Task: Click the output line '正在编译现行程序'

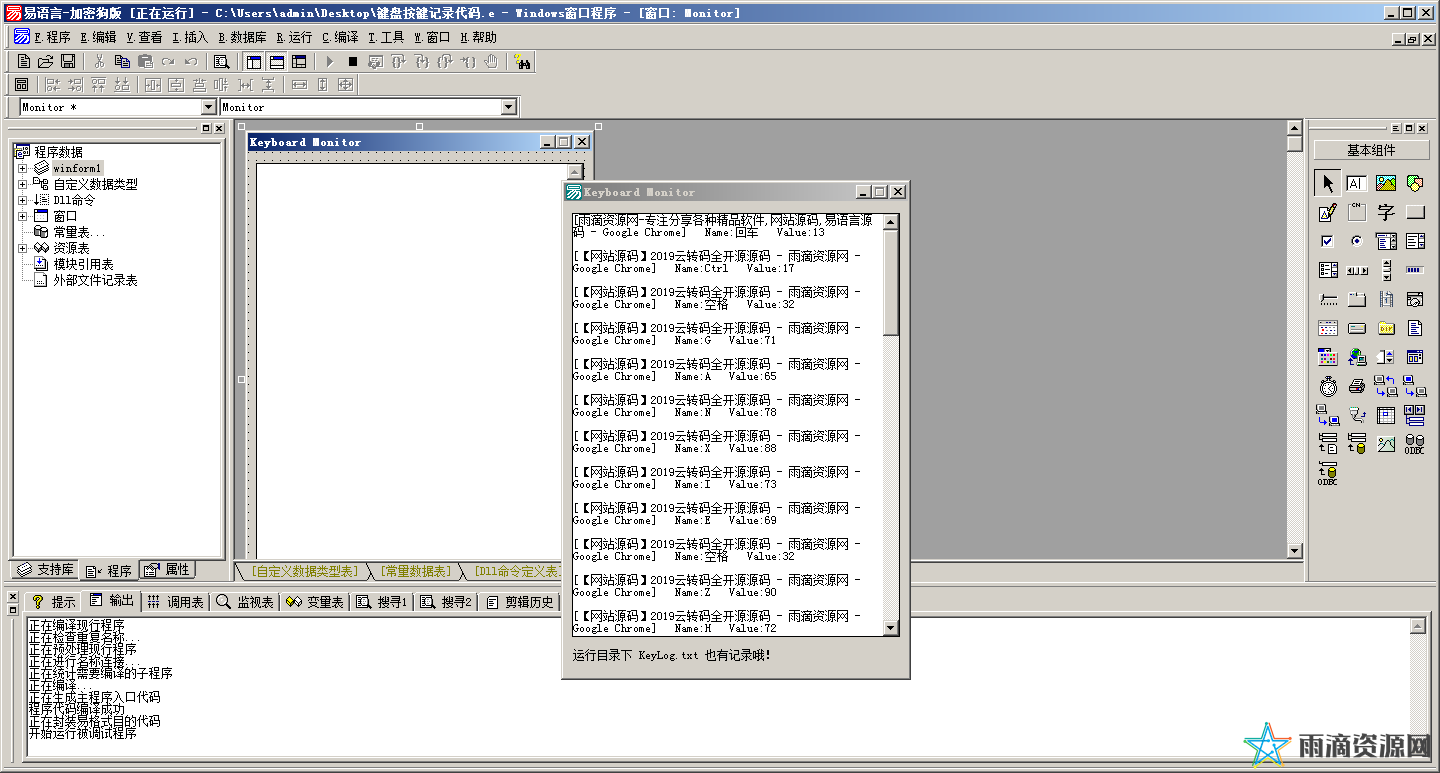Action: pyautogui.click(x=76, y=625)
